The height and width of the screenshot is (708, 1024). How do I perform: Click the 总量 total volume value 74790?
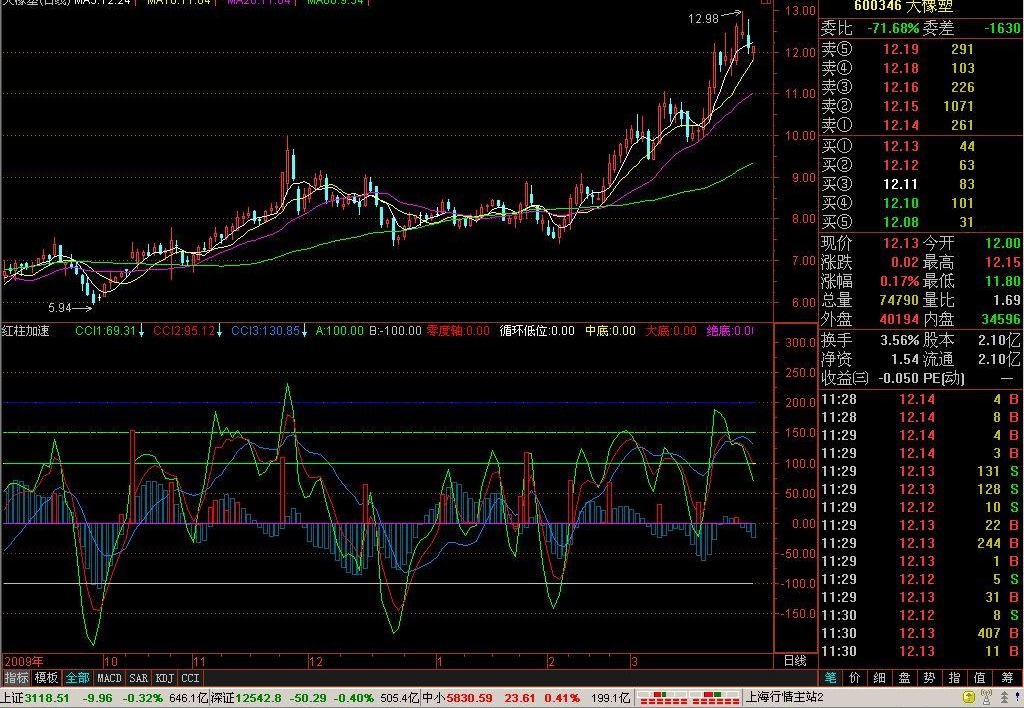899,300
